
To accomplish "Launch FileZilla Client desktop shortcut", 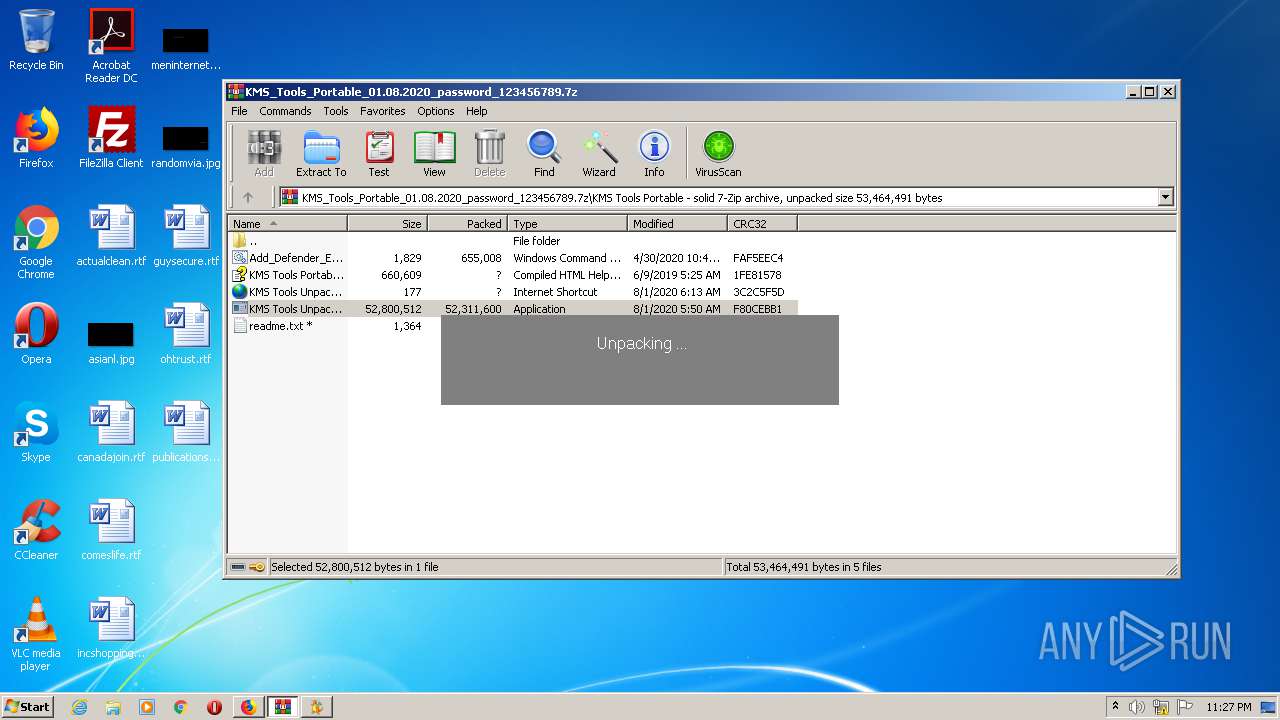I will [111, 138].
